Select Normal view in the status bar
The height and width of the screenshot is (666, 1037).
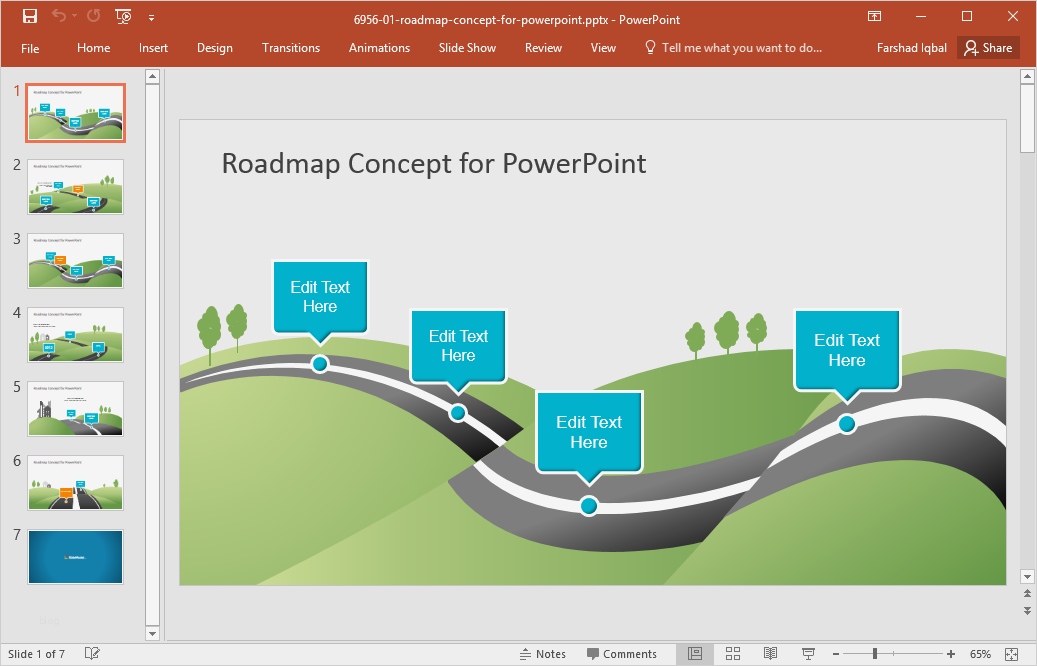(x=694, y=653)
